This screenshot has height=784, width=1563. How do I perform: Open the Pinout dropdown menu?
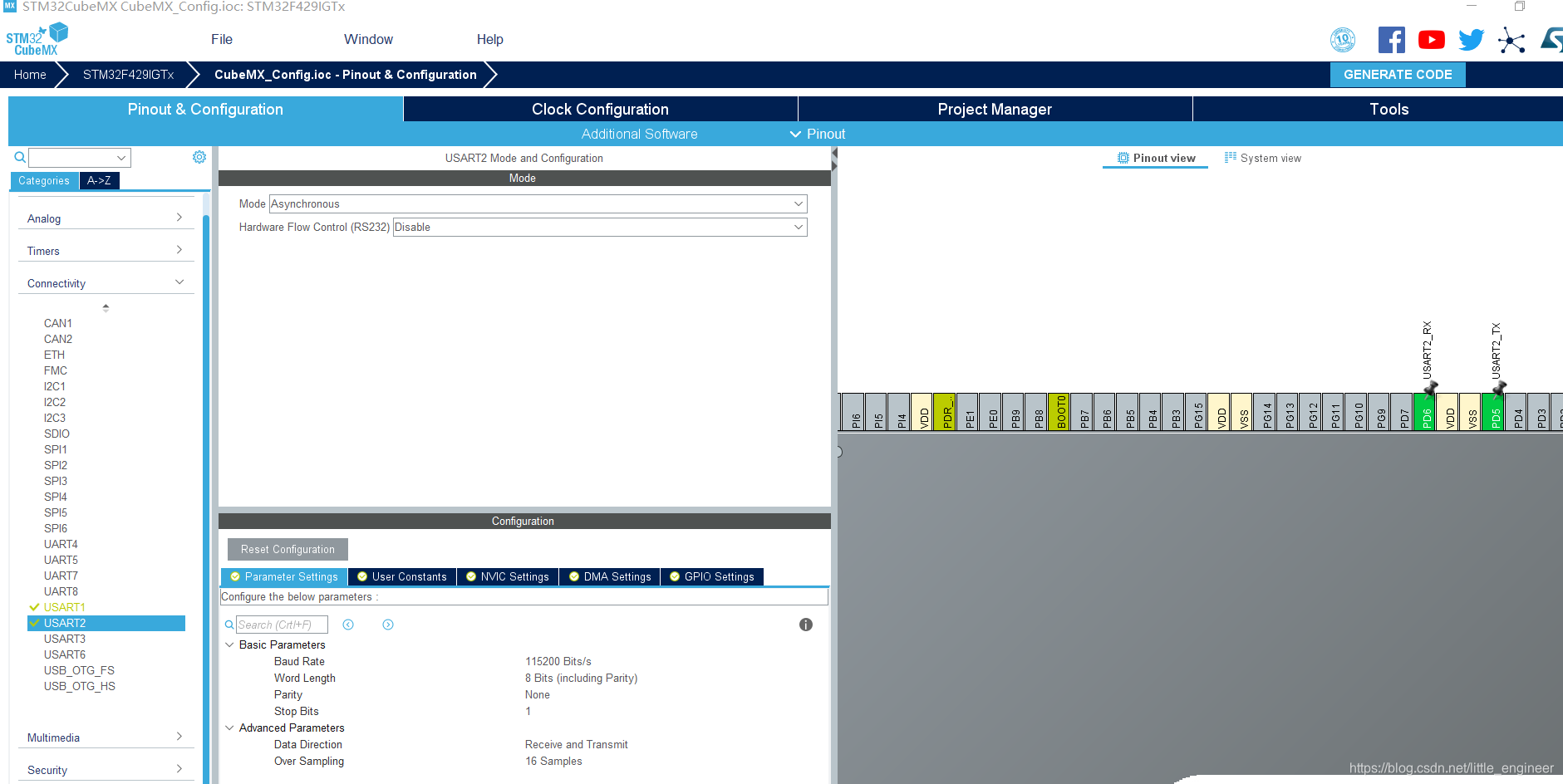[817, 134]
